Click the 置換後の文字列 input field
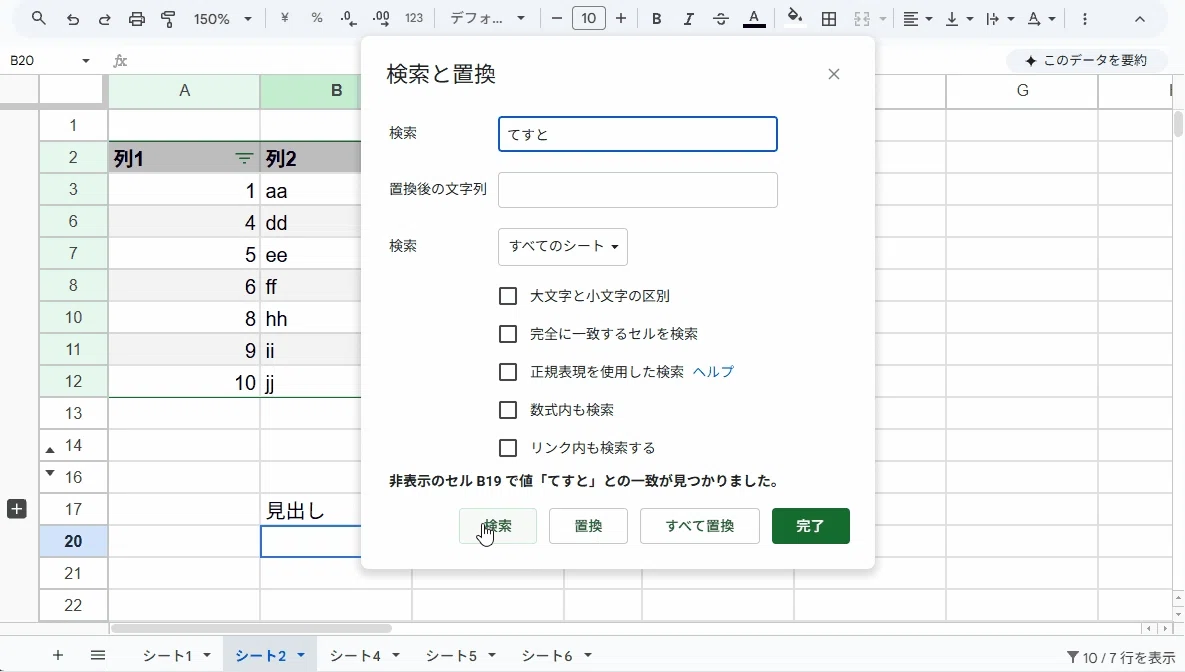The image size is (1185, 672). (x=638, y=190)
